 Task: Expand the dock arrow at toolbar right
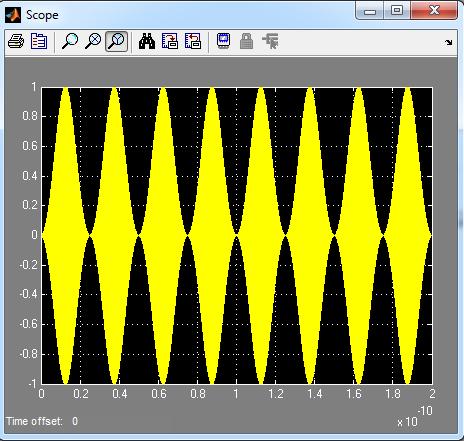point(449,42)
